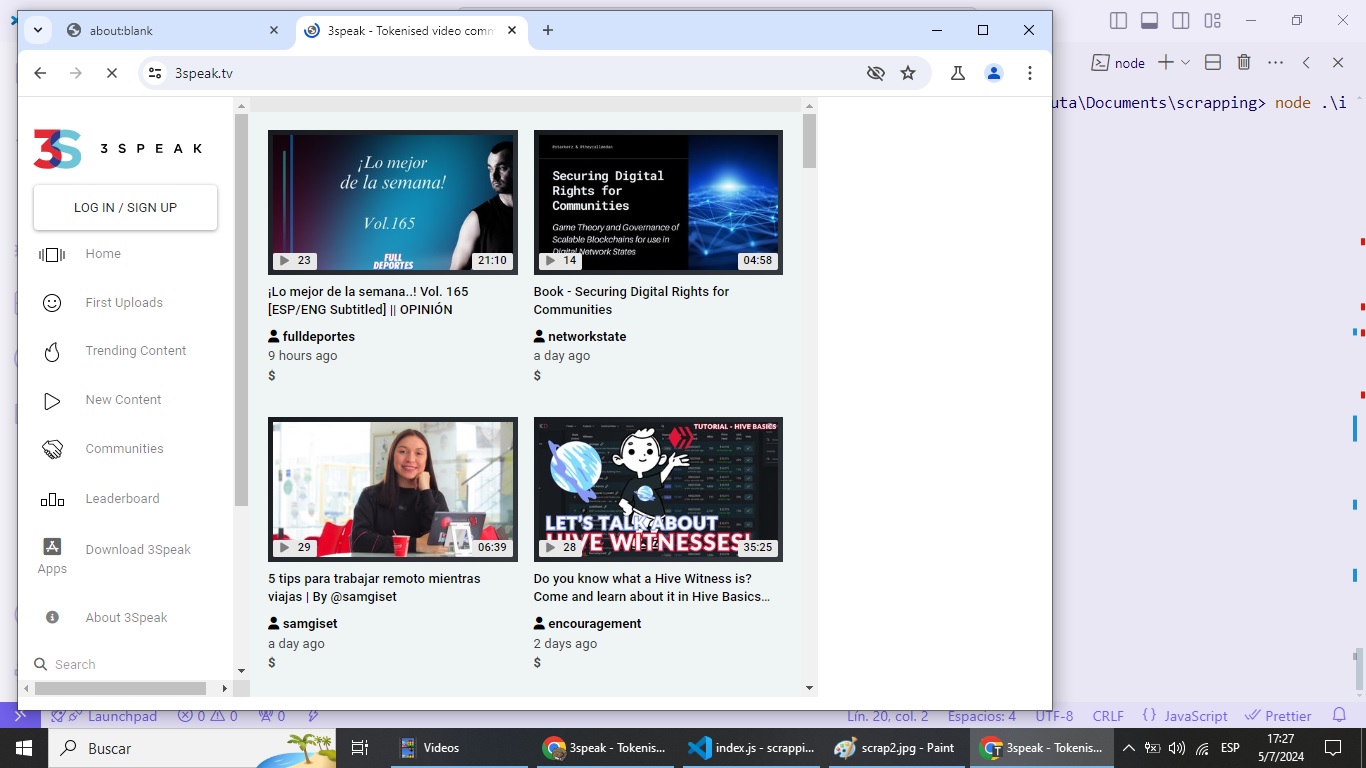Screen dimensions: 1366x768
Task: Open Chrome three-dot menu
Action: coord(1030,73)
